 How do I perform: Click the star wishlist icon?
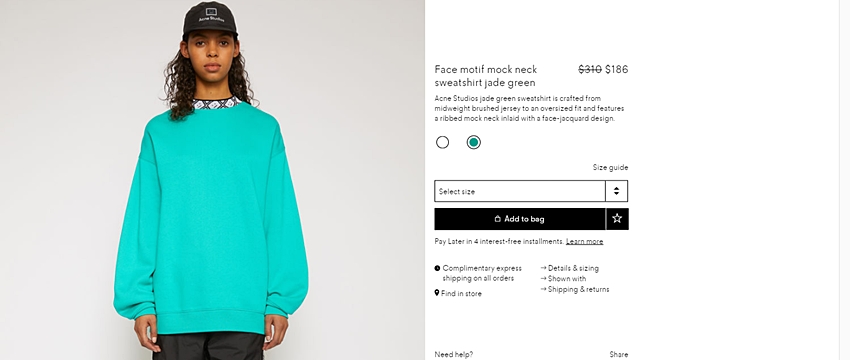click(x=617, y=218)
